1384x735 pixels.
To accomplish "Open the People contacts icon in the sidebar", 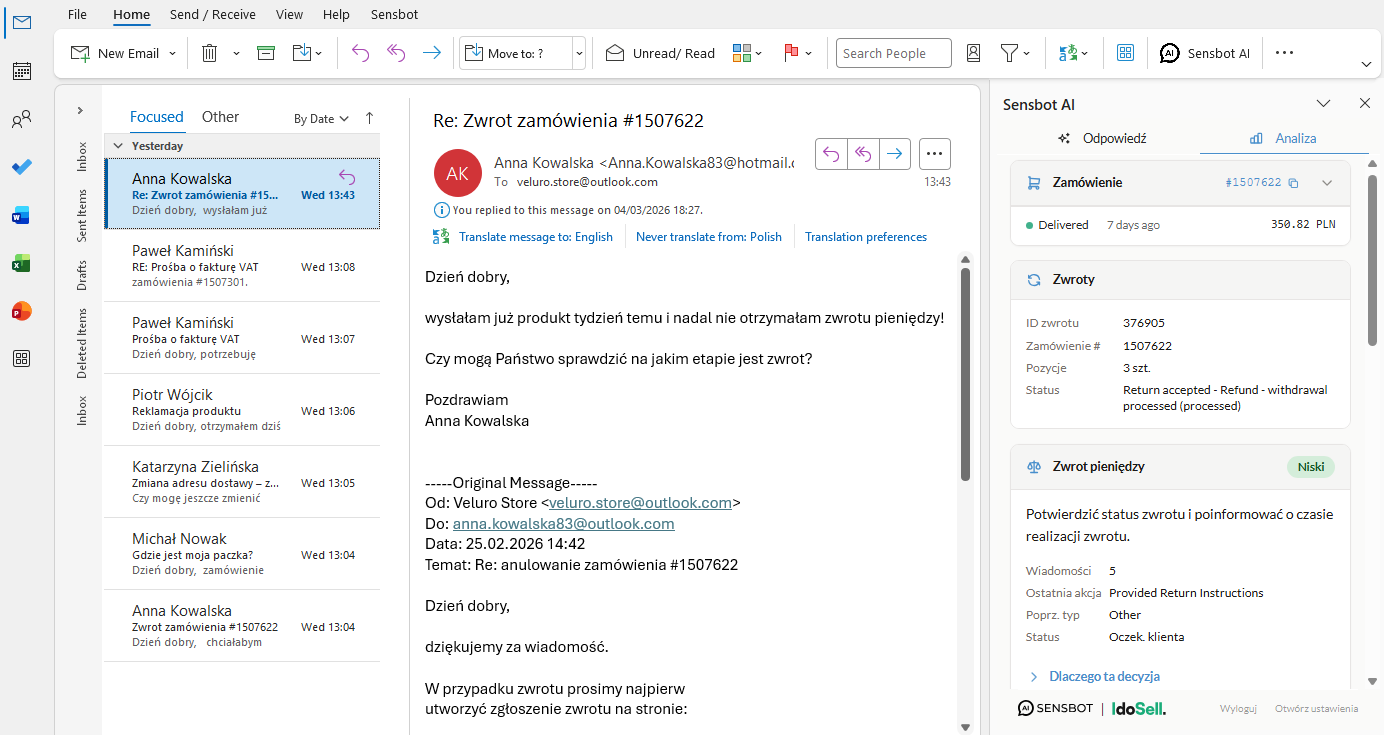I will [21, 121].
